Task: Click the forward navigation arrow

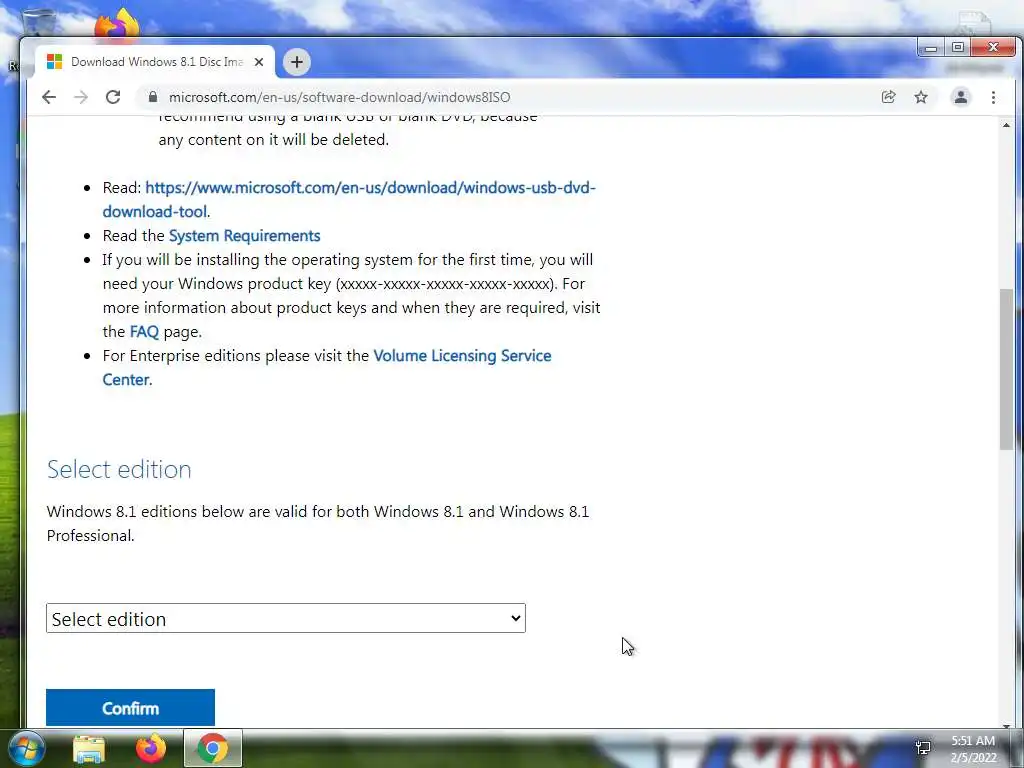Action: pos(81,97)
